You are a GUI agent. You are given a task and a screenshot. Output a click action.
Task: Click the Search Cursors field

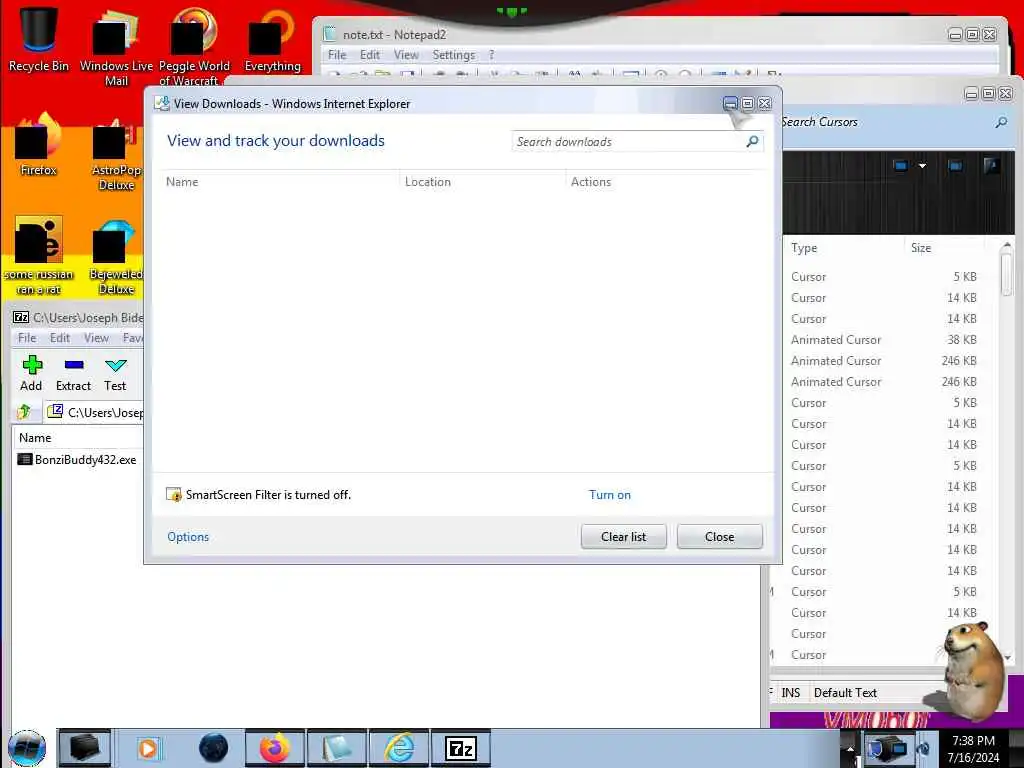[x=895, y=122]
